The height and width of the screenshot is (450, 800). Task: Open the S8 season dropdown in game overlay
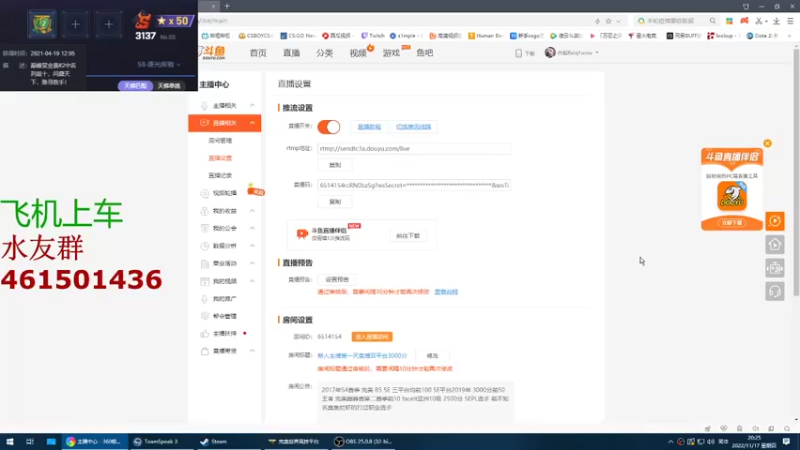[x=159, y=65]
